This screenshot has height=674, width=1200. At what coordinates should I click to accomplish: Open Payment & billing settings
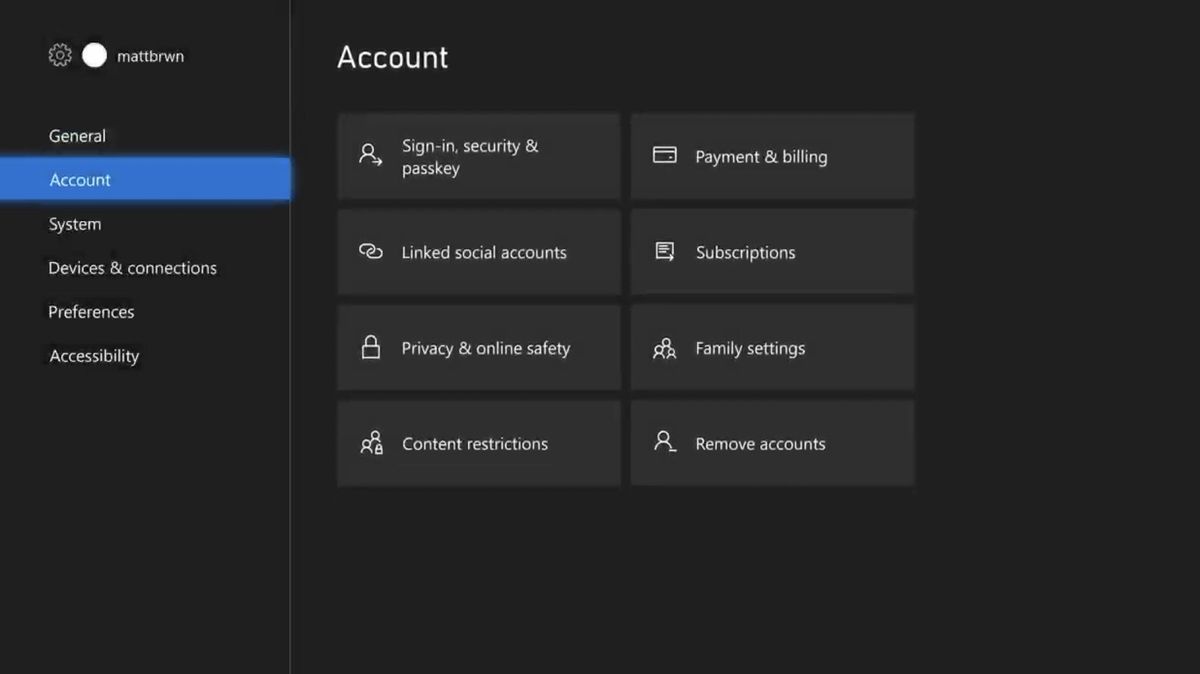[x=772, y=156]
